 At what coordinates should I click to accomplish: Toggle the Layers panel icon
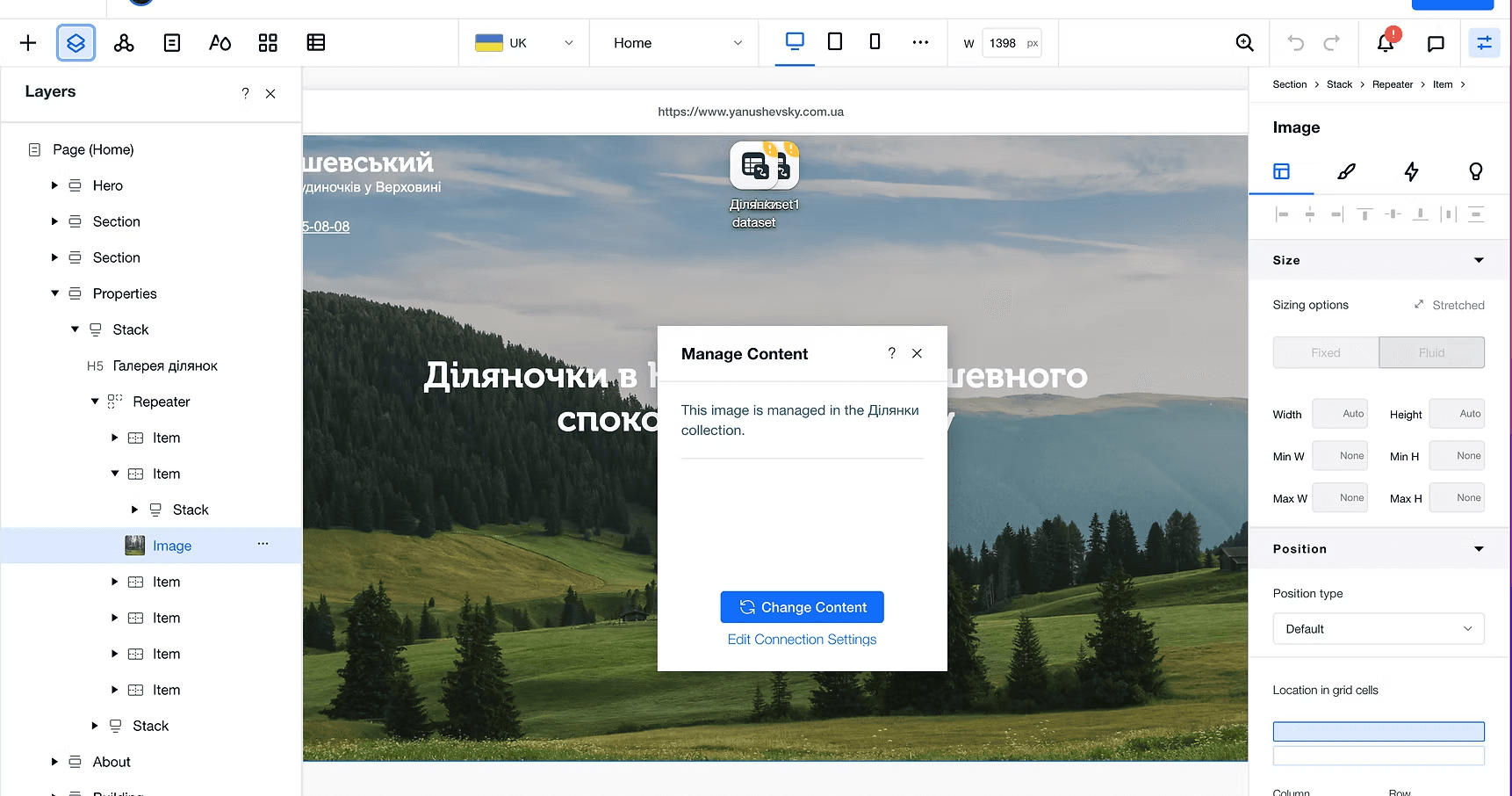click(x=76, y=43)
